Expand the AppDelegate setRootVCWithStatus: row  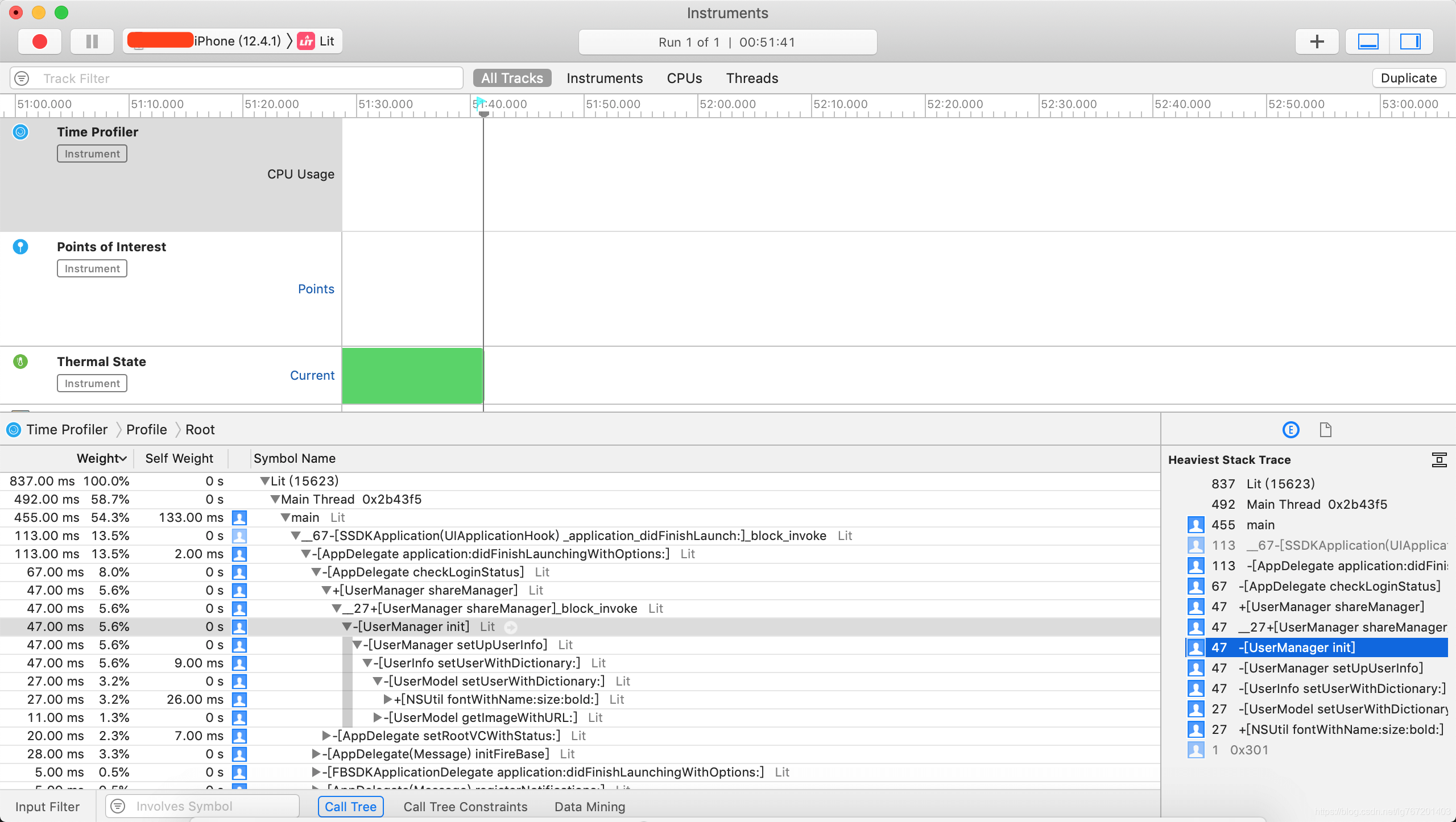point(326,736)
